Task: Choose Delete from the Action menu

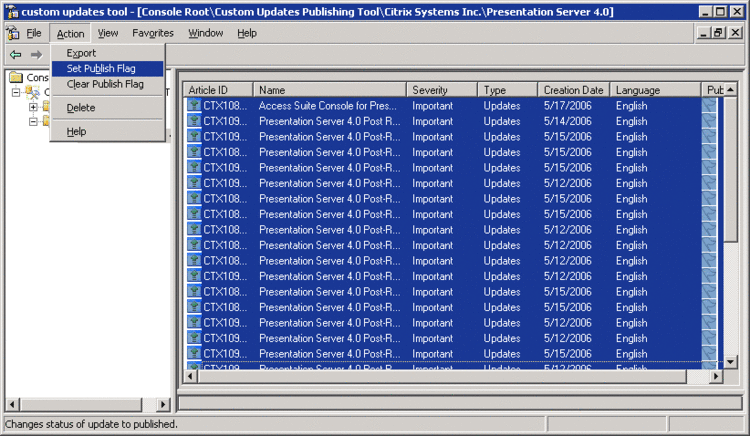Action: point(108,108)
